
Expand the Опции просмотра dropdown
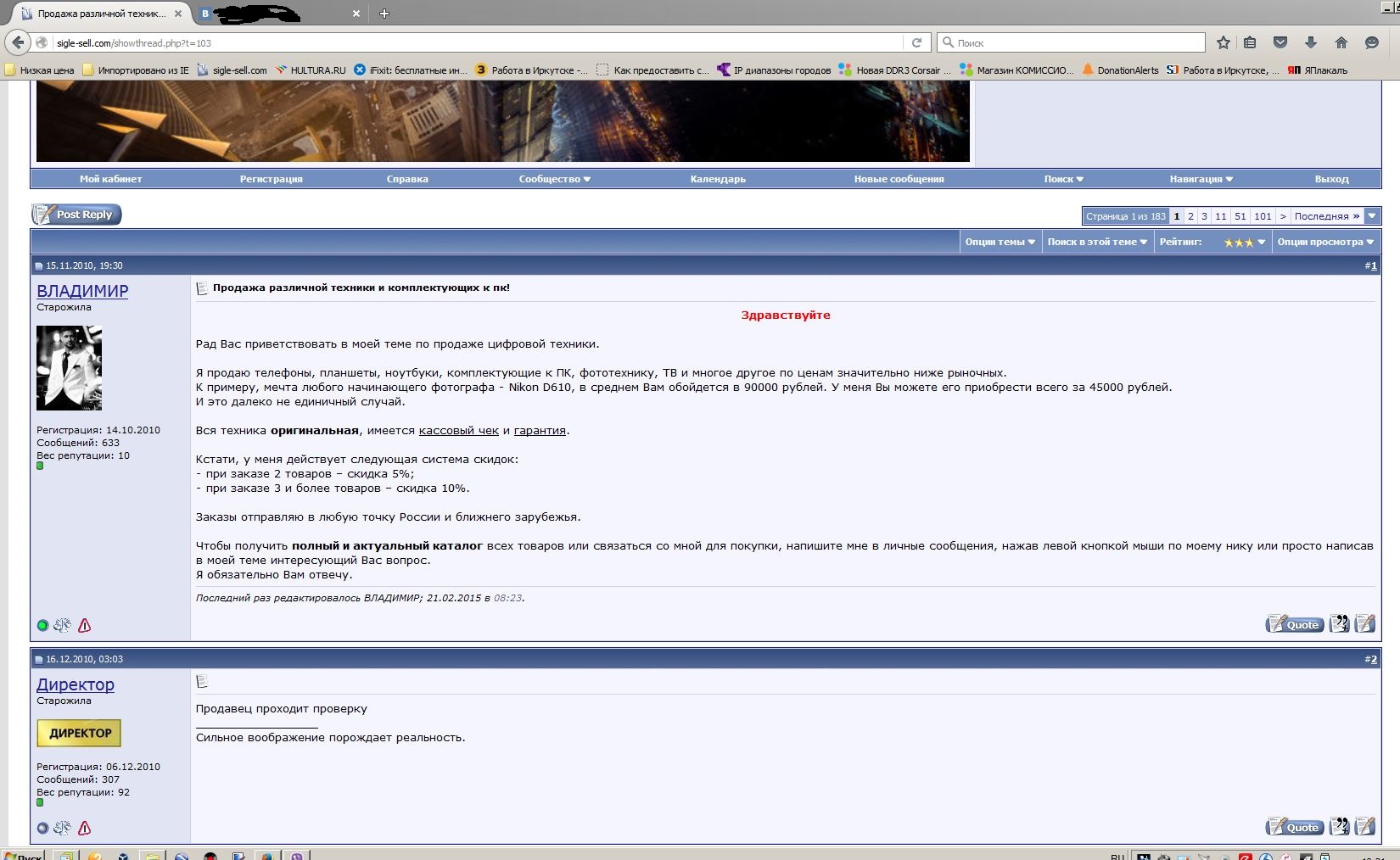pos(1325,242)
